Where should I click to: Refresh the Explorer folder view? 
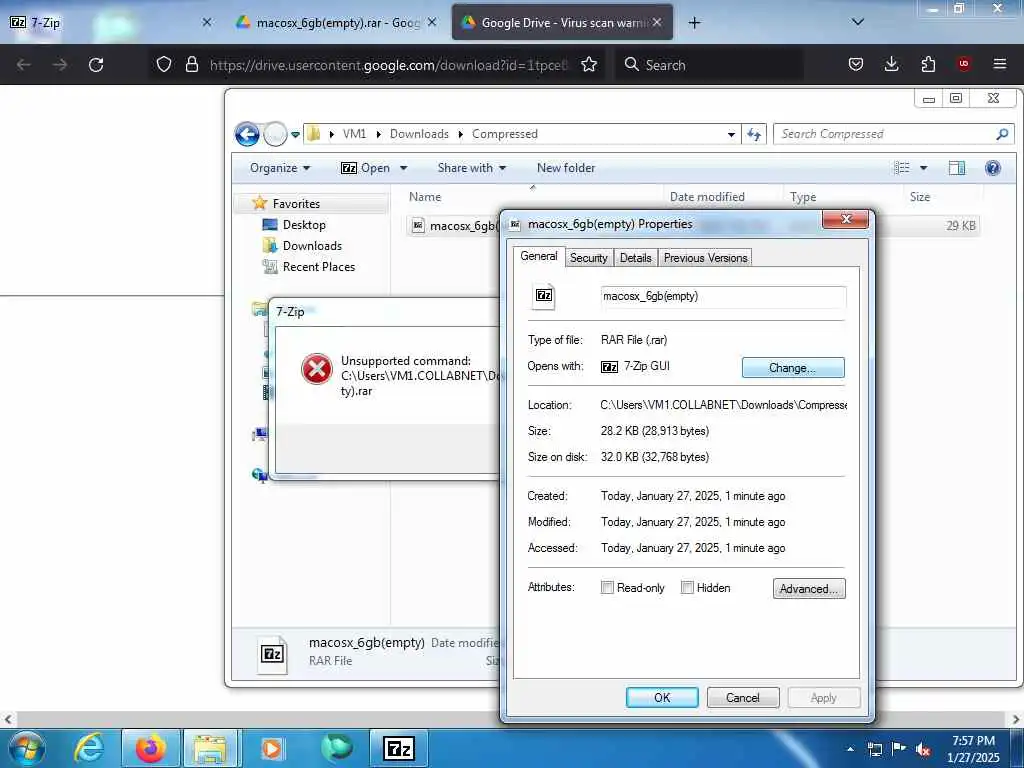[754, 135]
